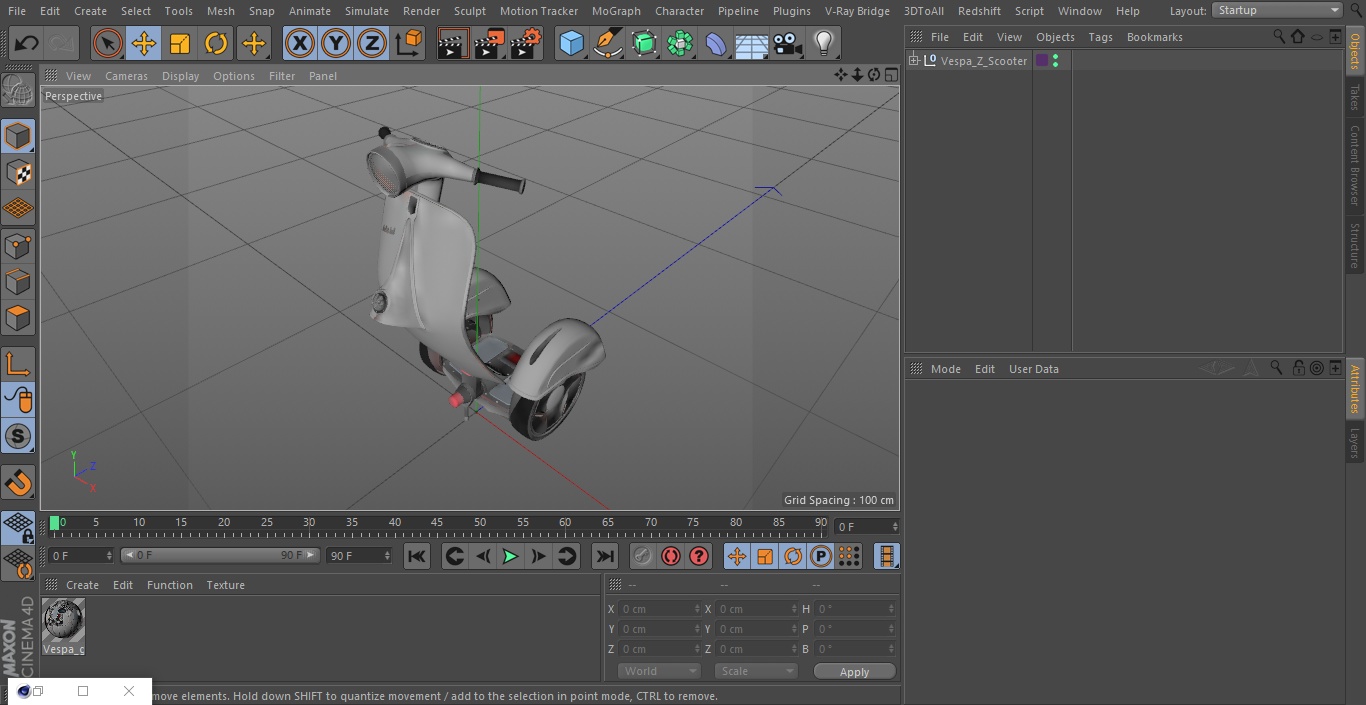
Task: Switch to Model mode
Action: pos(18,136)
